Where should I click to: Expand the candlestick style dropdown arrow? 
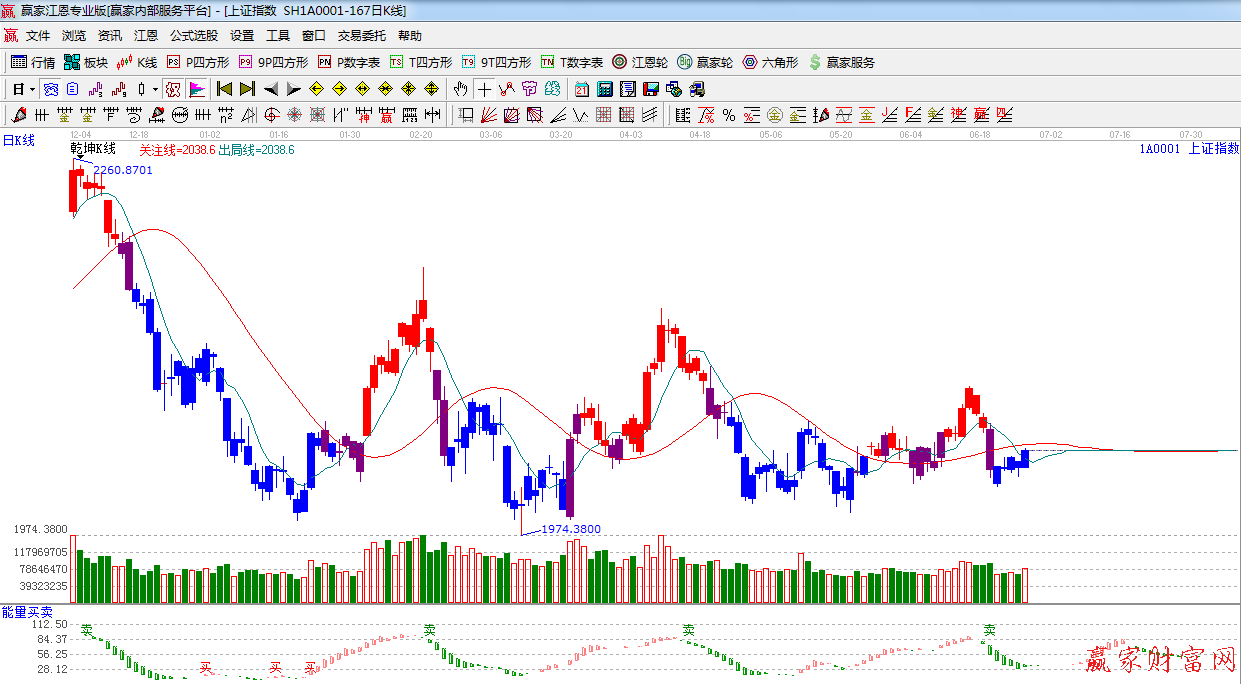155,89
